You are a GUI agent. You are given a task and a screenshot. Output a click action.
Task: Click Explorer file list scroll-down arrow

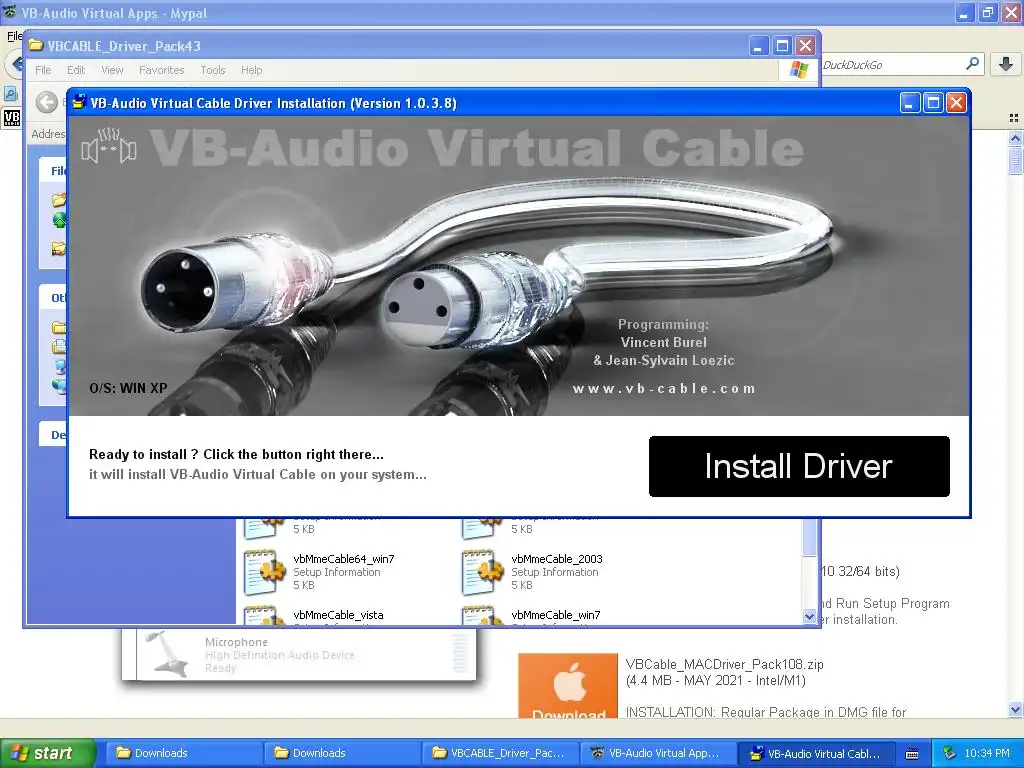[x=810, y=616]
